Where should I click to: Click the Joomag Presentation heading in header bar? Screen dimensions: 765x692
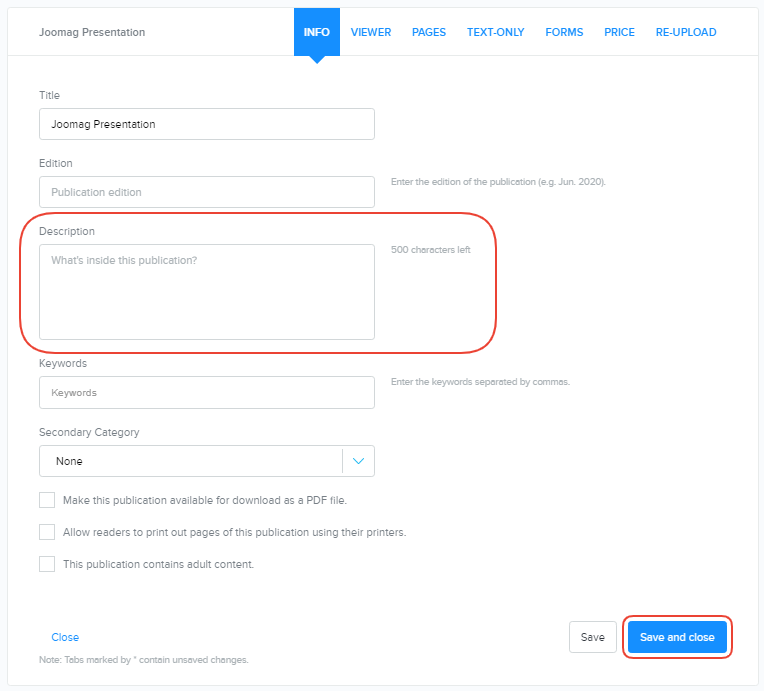click(92, 32)
